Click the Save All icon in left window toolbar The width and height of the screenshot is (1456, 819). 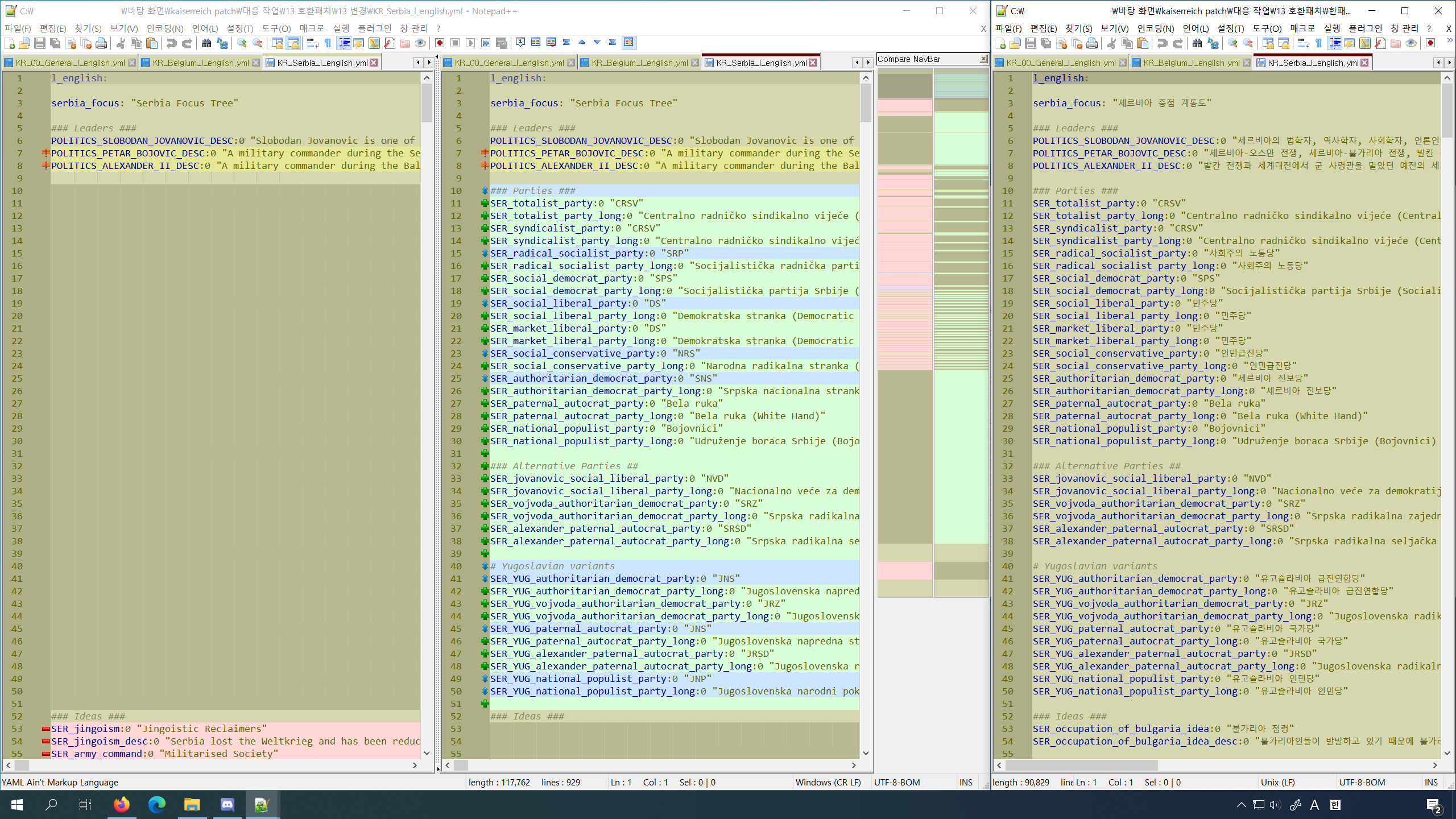click(55, 43)
